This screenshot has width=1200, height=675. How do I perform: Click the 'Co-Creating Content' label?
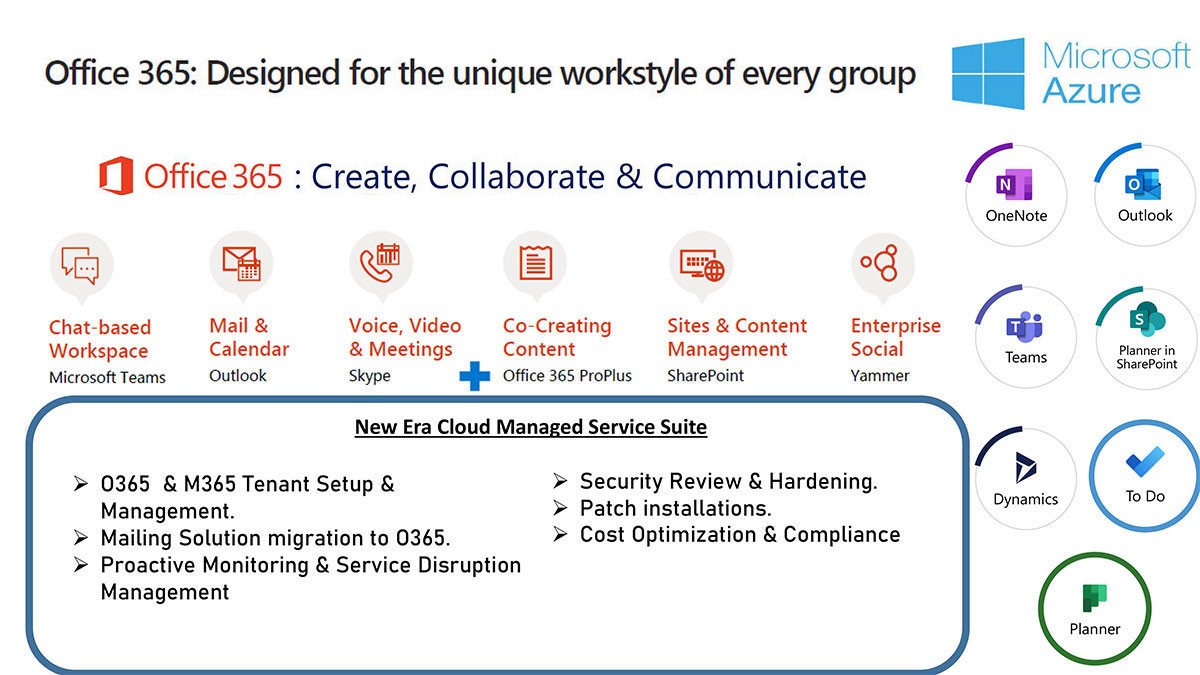coord(557,337)
